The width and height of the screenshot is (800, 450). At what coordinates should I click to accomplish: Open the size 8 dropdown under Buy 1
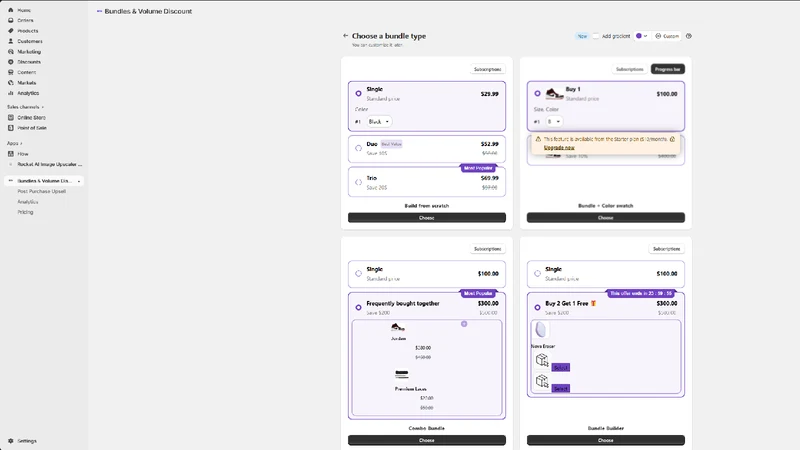[554, 121]
